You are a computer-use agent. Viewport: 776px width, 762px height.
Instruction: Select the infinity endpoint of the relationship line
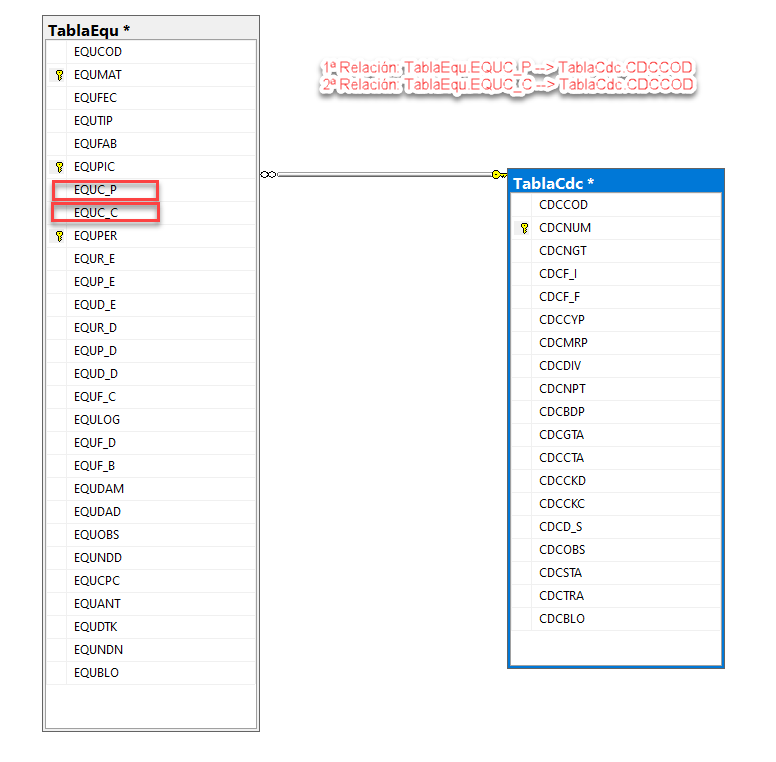tap(268, 175)
